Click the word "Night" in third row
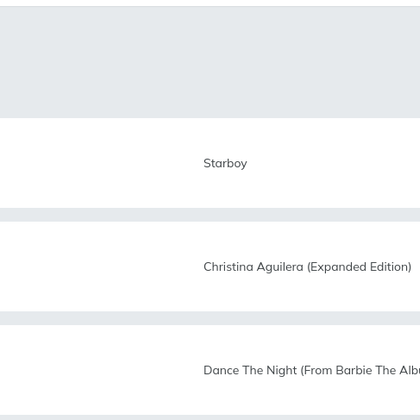The image size is (420, 420). pos(281,371)
